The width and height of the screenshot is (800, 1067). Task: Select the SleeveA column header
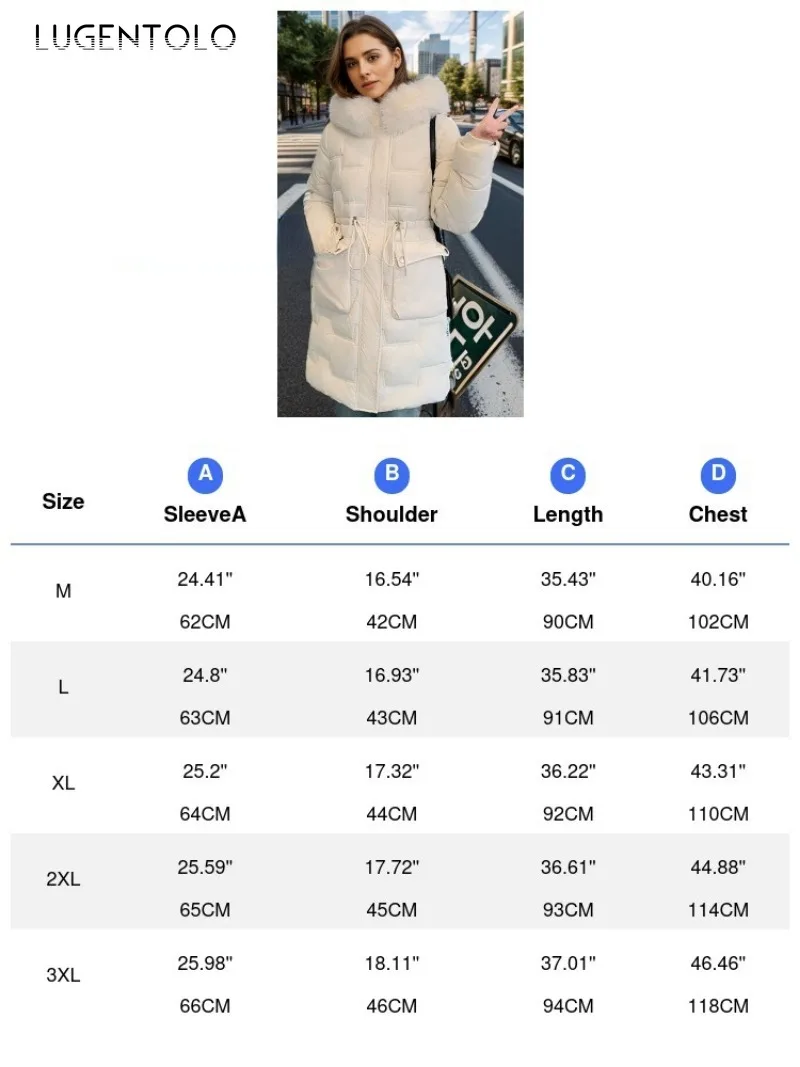[x=205, y=514]
